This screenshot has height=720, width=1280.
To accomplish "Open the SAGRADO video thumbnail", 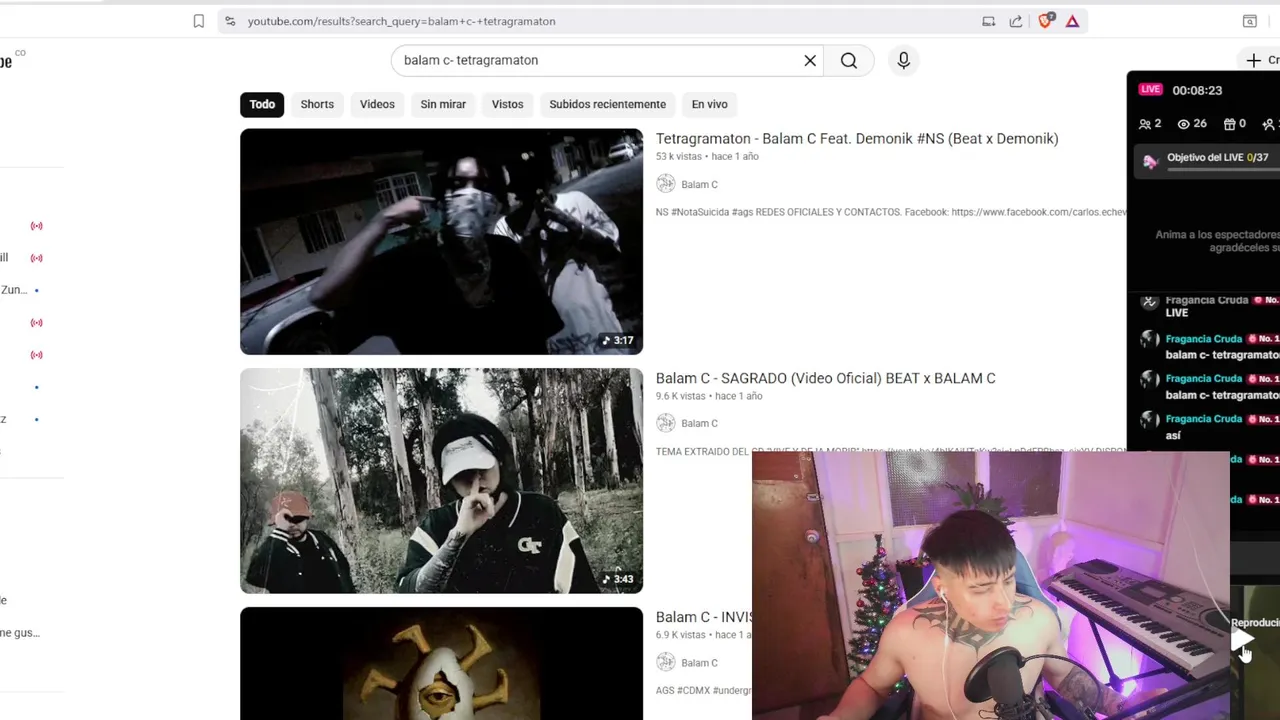I will tap(441, 481).
